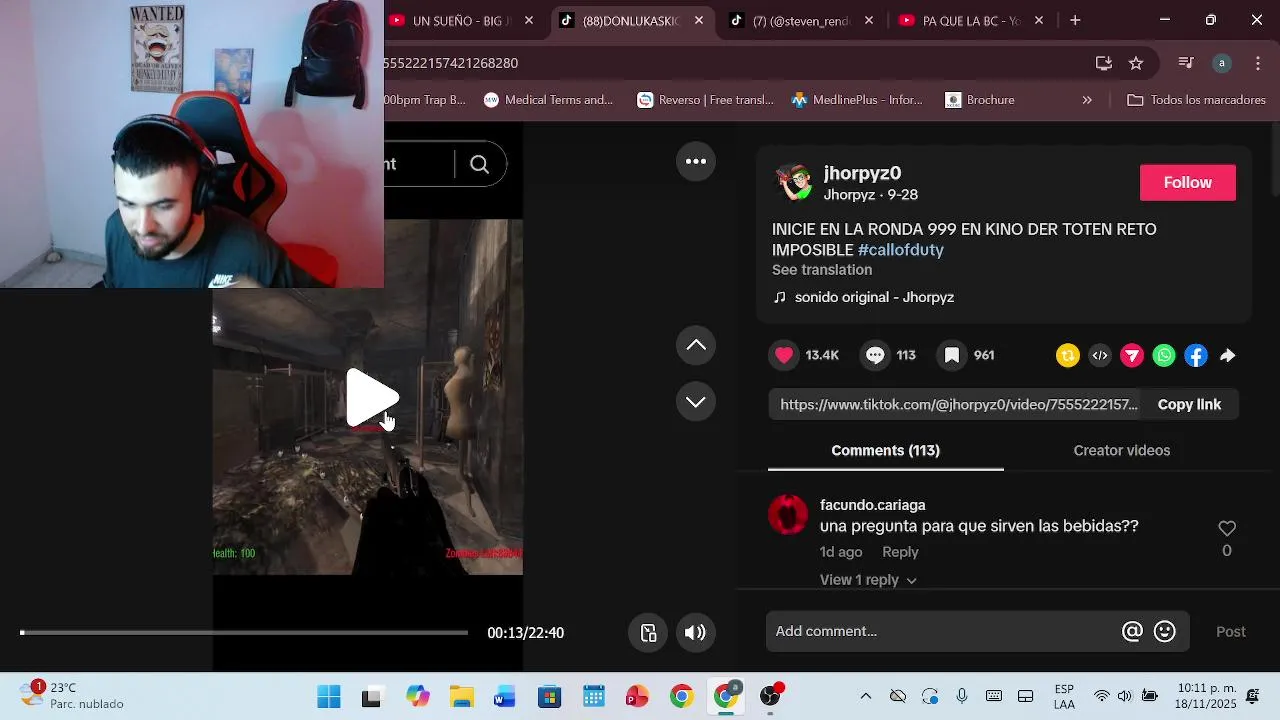Like facundo.cariaga's comment

1227,528
